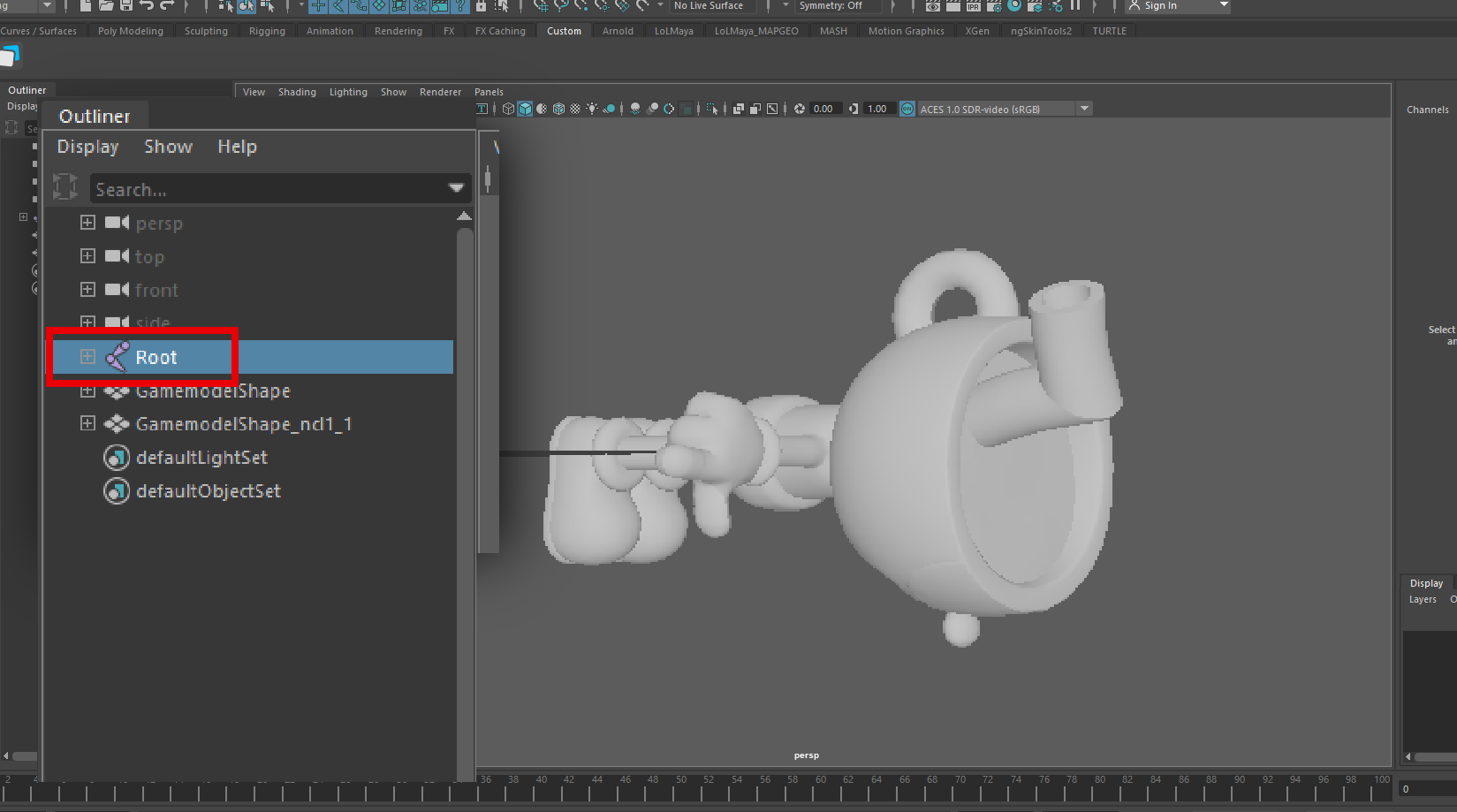Switch to the Poly Modeling shelf tab

tap(131, 31)
